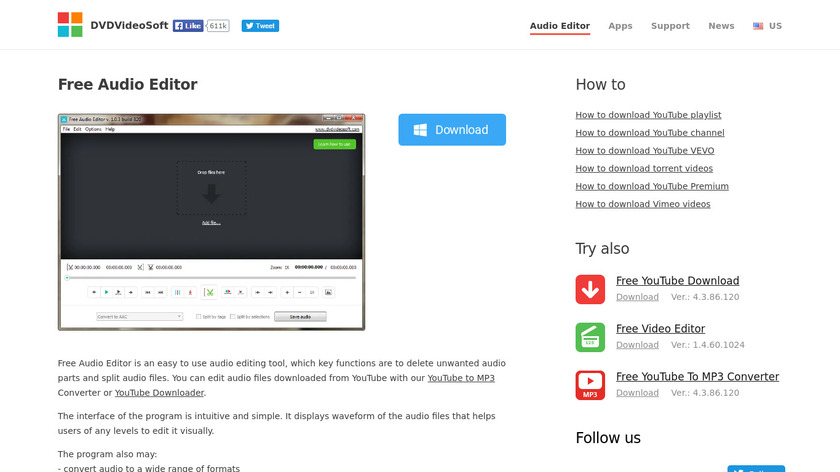Image resolution: width=840 pixels, height=472 pixels.
Task: Click the DVDVideoSoft four-color logo
Action: 70,25
